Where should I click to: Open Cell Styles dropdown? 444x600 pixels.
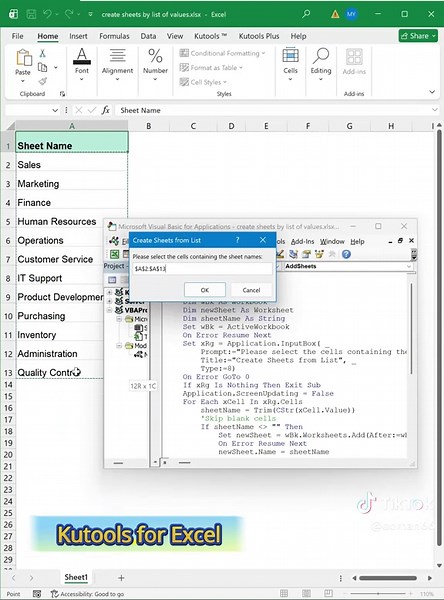203,82
